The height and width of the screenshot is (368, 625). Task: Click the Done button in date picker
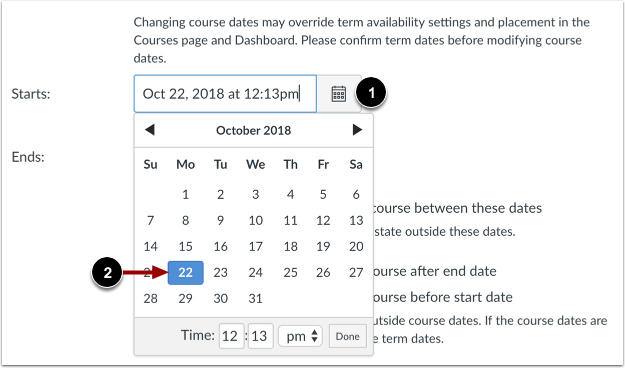pos(348,336)
